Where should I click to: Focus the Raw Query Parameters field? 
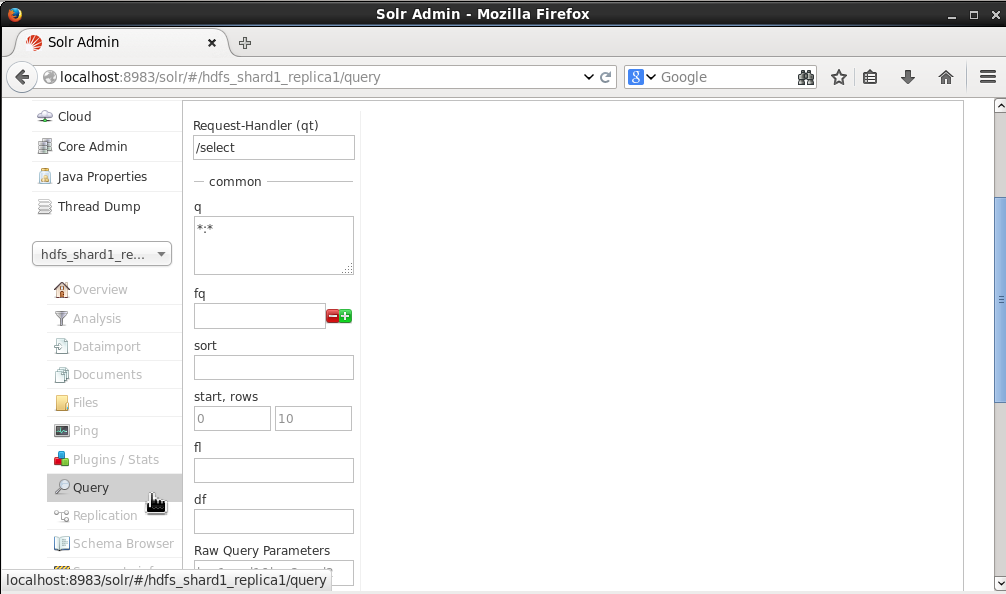[274, 573]
